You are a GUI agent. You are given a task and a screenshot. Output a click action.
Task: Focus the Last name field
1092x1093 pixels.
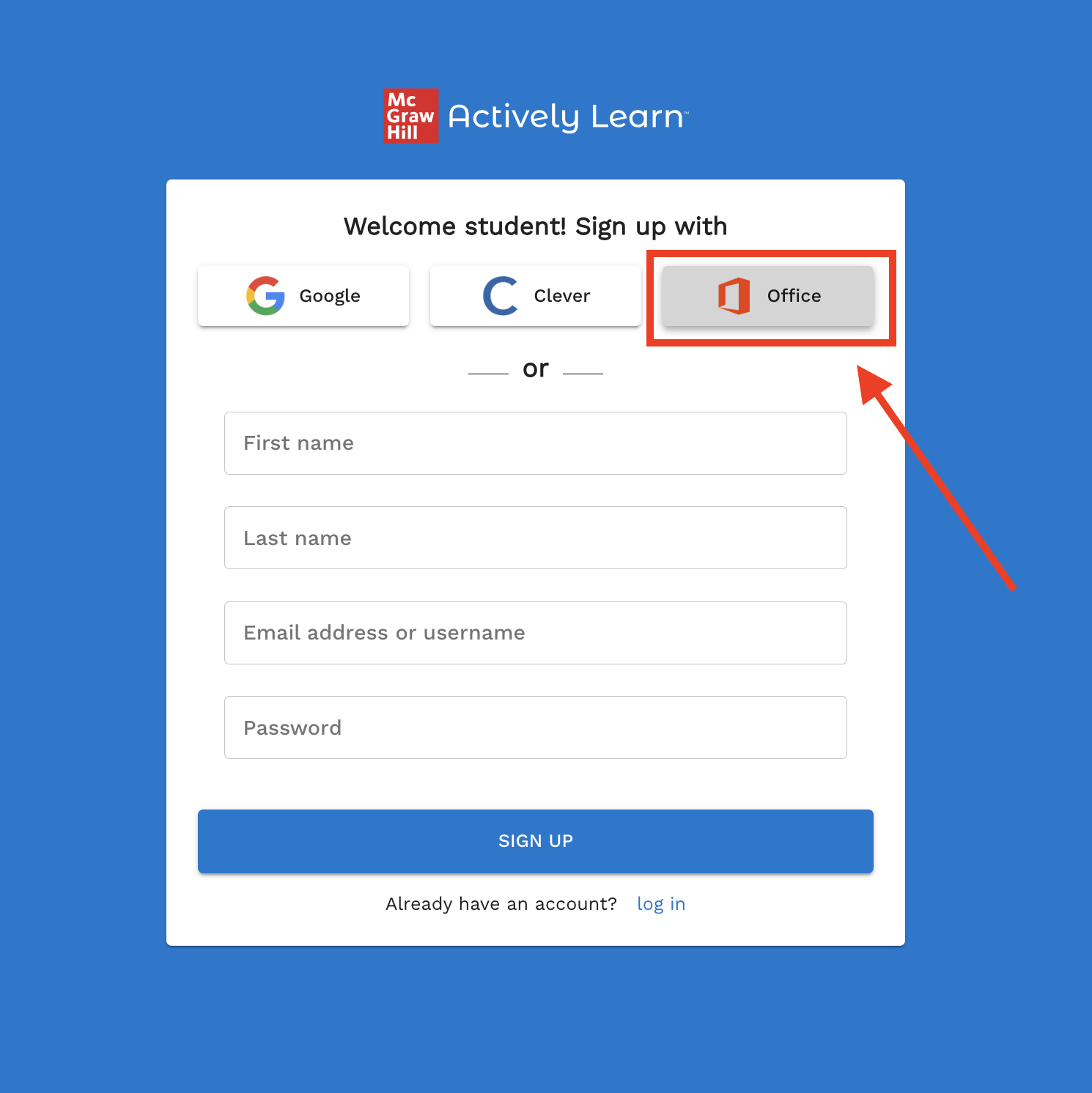(536, 538)
